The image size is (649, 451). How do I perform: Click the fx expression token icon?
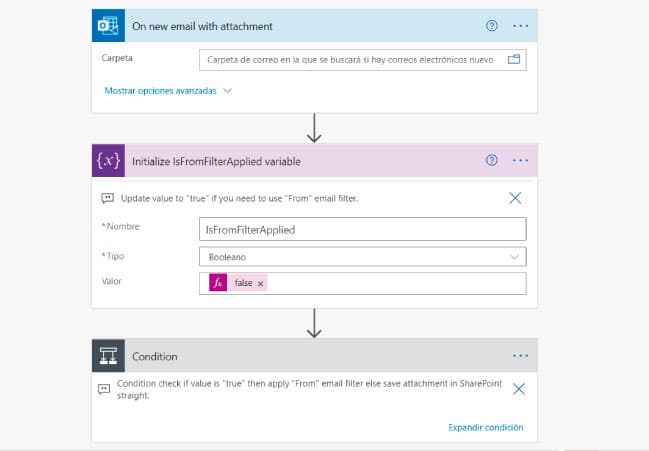pos(218,284)
